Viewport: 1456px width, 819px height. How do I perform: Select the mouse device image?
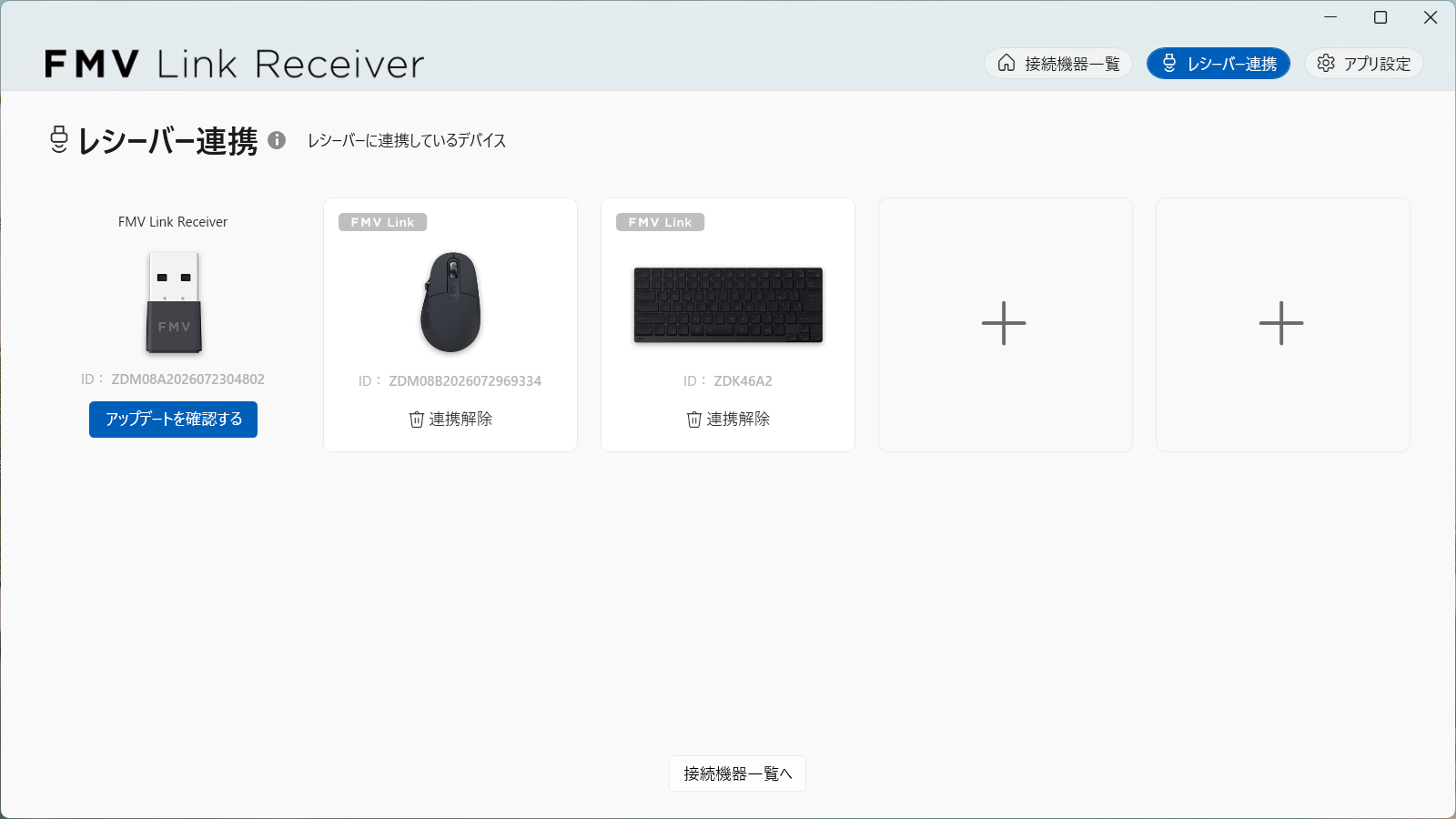pyautogui.click(x=450, y=302)
